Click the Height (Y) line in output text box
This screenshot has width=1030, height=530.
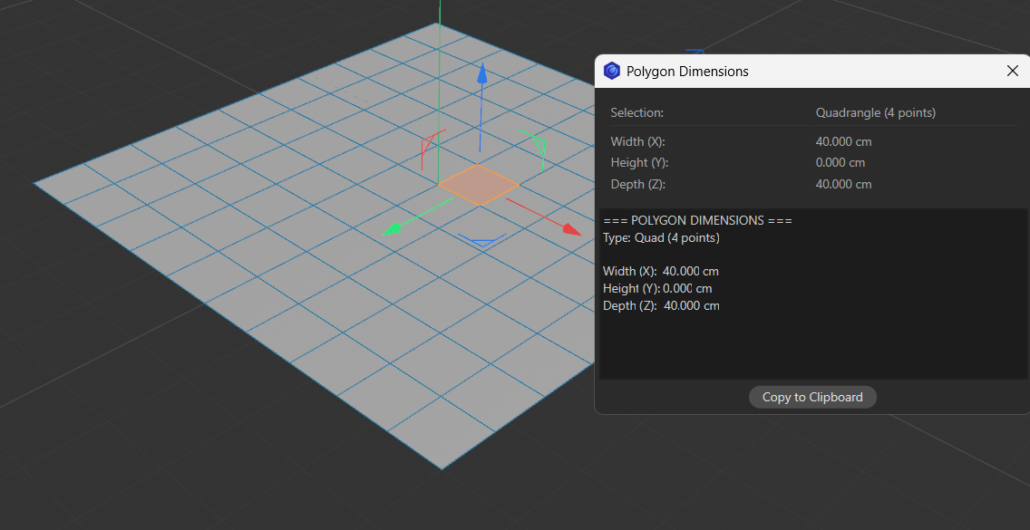657,288
